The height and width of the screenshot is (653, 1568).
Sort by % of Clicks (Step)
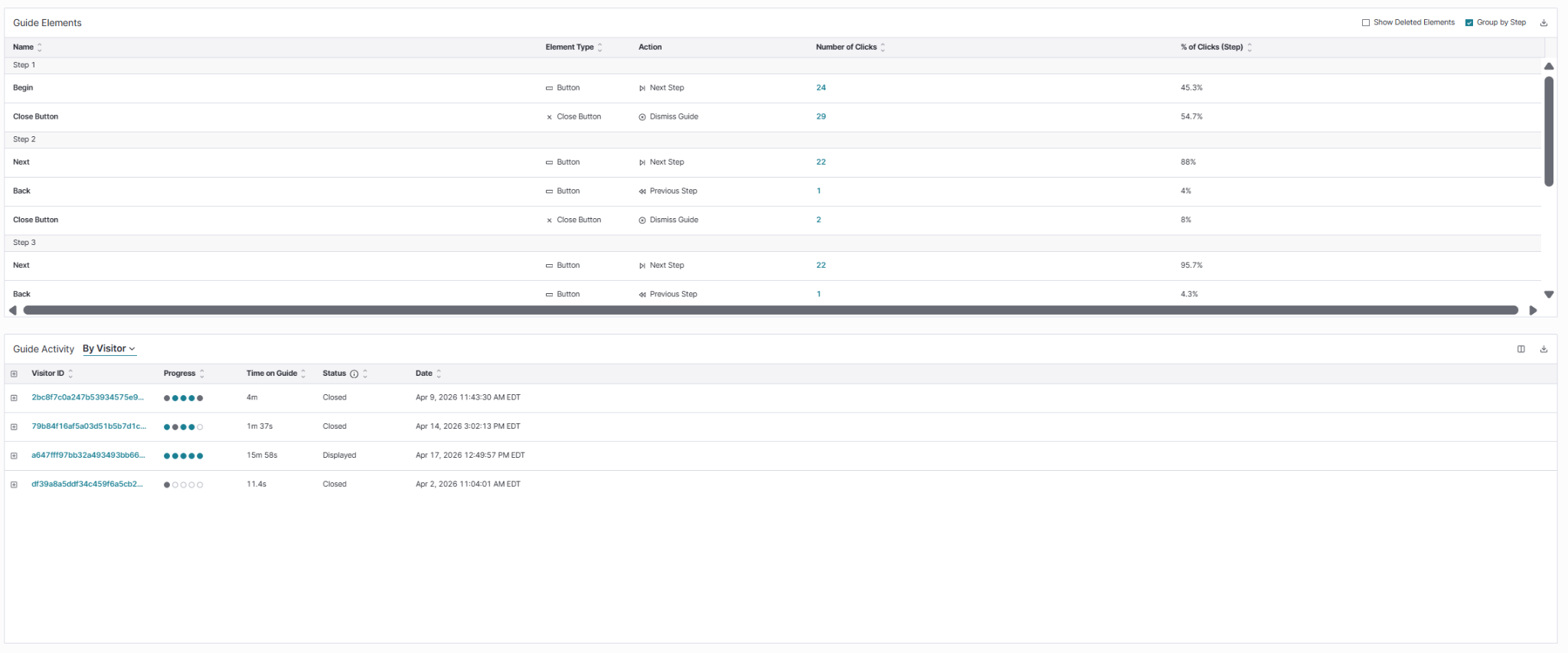[x=1249, y=47]
